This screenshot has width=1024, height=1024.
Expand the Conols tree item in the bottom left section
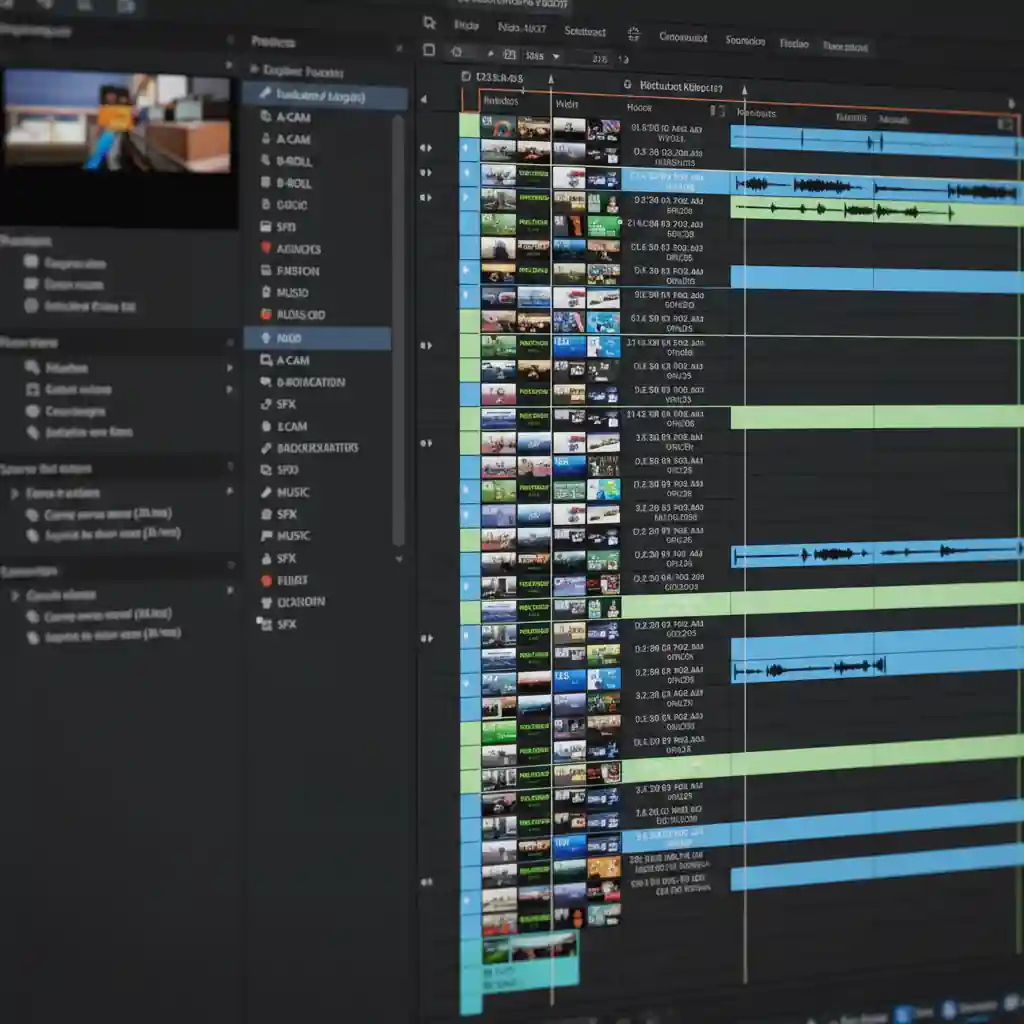click(14, 596)
